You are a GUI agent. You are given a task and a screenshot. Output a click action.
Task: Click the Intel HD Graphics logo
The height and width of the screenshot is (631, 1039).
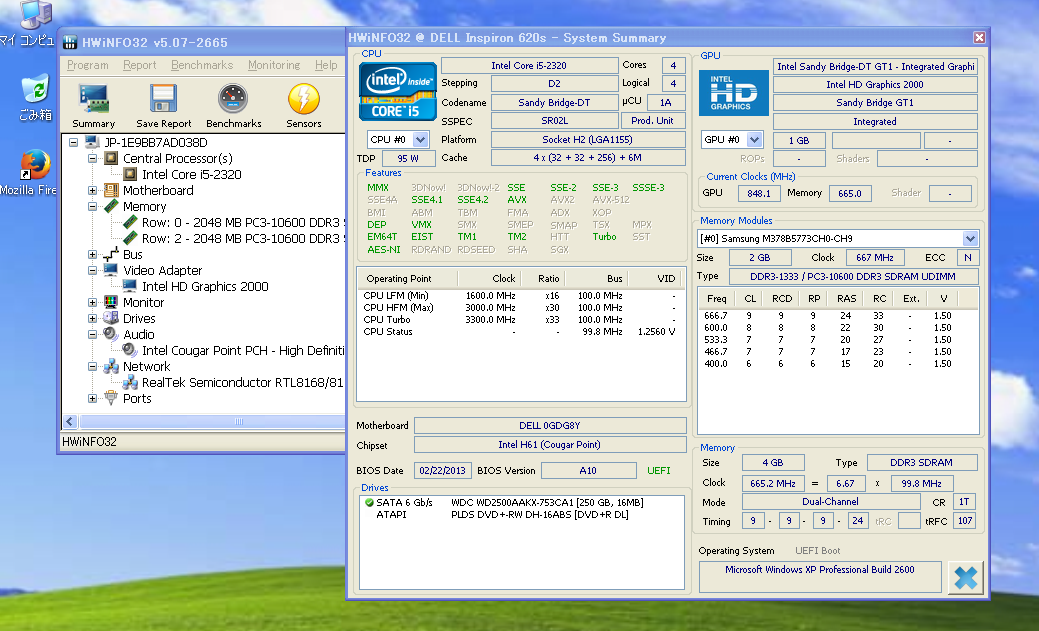(734, 93)
